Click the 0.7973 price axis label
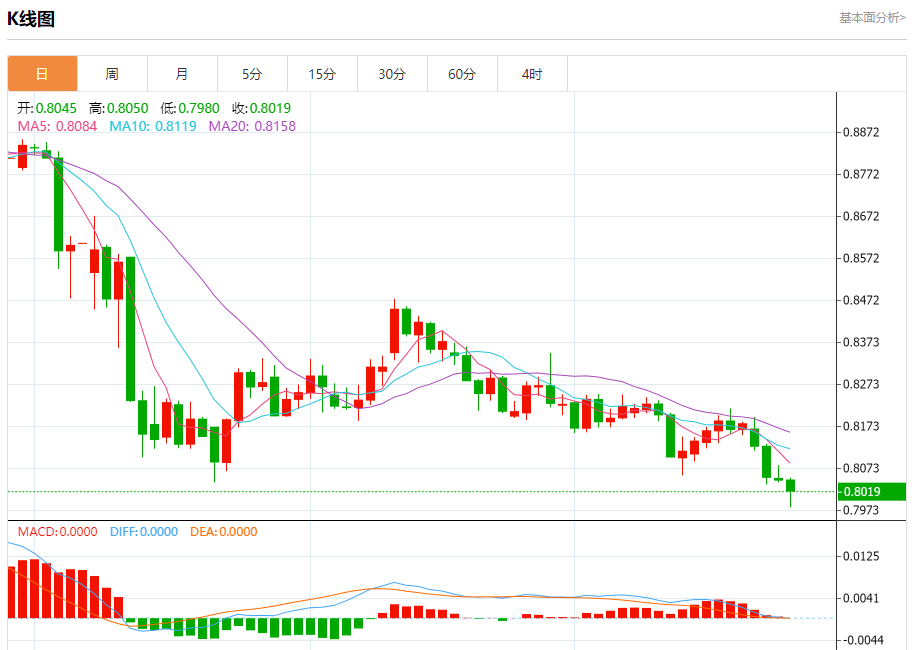Viewport: 916px width, 650px height. [861, 510]
